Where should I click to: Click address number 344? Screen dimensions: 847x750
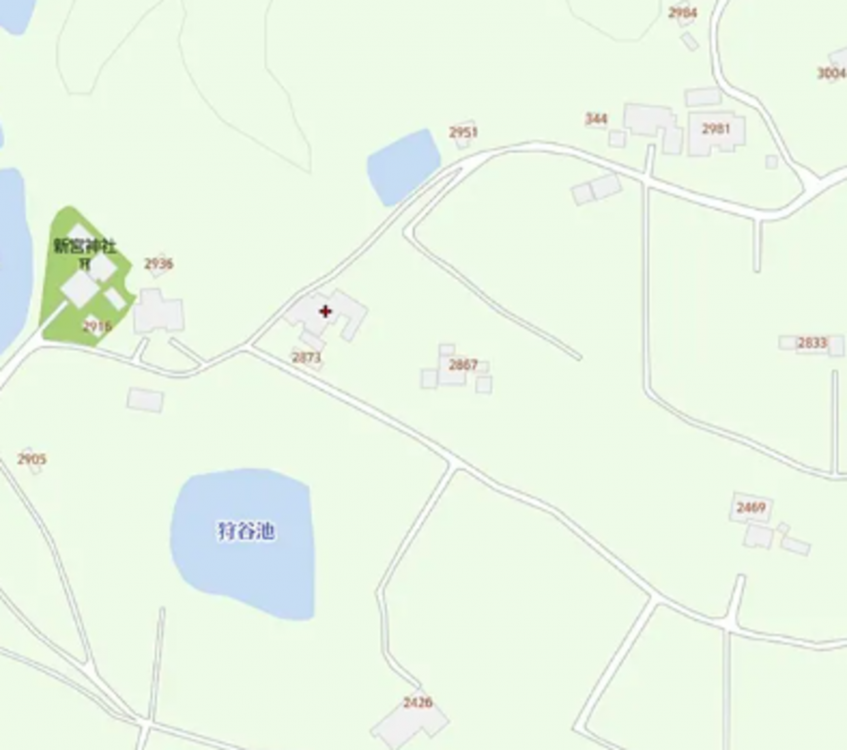596,119
